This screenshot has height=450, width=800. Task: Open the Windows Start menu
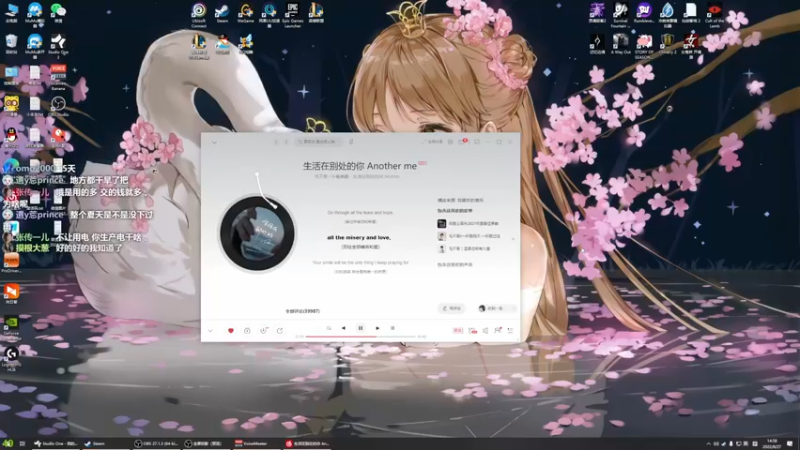(x=7, y=444)
